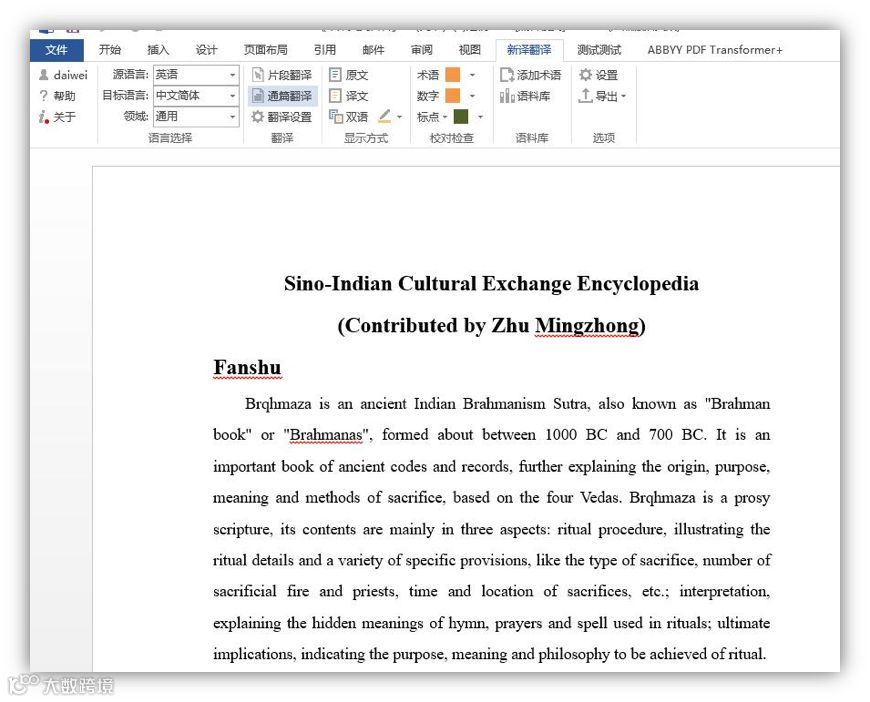
Task: Open the 标点 label dropdown
Action: pos(432,117)
